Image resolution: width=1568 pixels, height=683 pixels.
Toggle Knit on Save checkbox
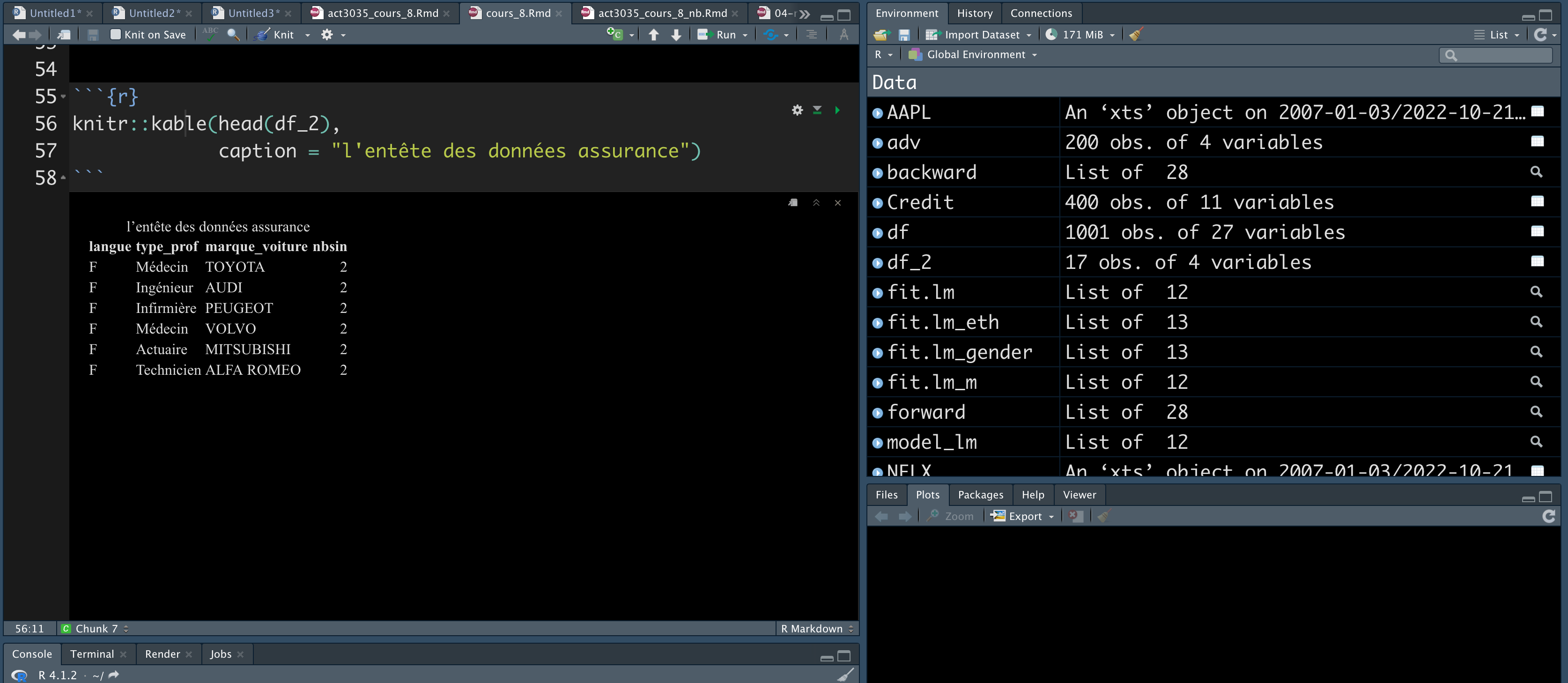click(x=116, y=35)
